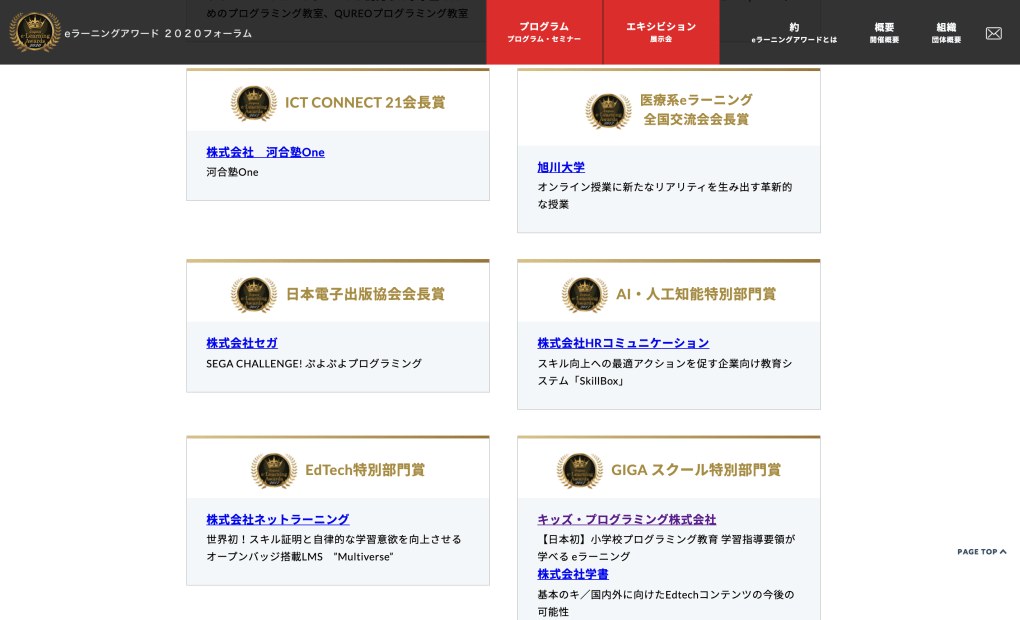This screenshot has width=1020, height=620.
Task: Click the 医療系eラーニング全国交流会会長賞 heading
Action: click(696, 109)
